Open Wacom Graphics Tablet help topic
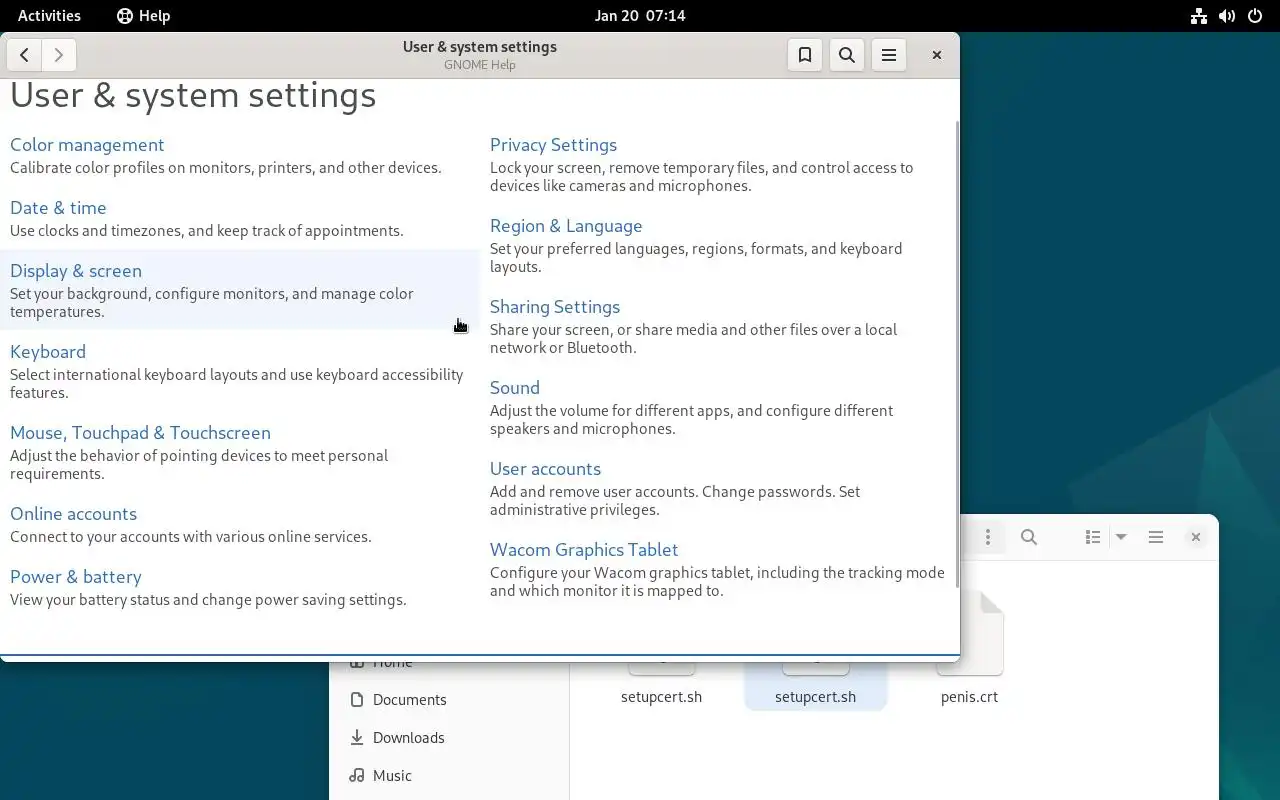1280x800 pixels. pyautogui.click(x=584, y=550)
